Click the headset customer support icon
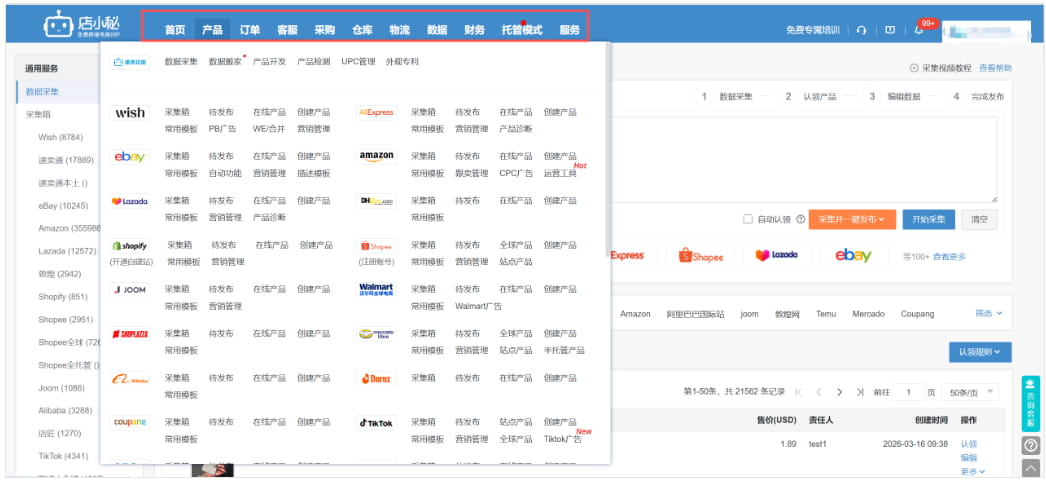The height and width of the screenshot is (484, 1046). click(862, 30)
